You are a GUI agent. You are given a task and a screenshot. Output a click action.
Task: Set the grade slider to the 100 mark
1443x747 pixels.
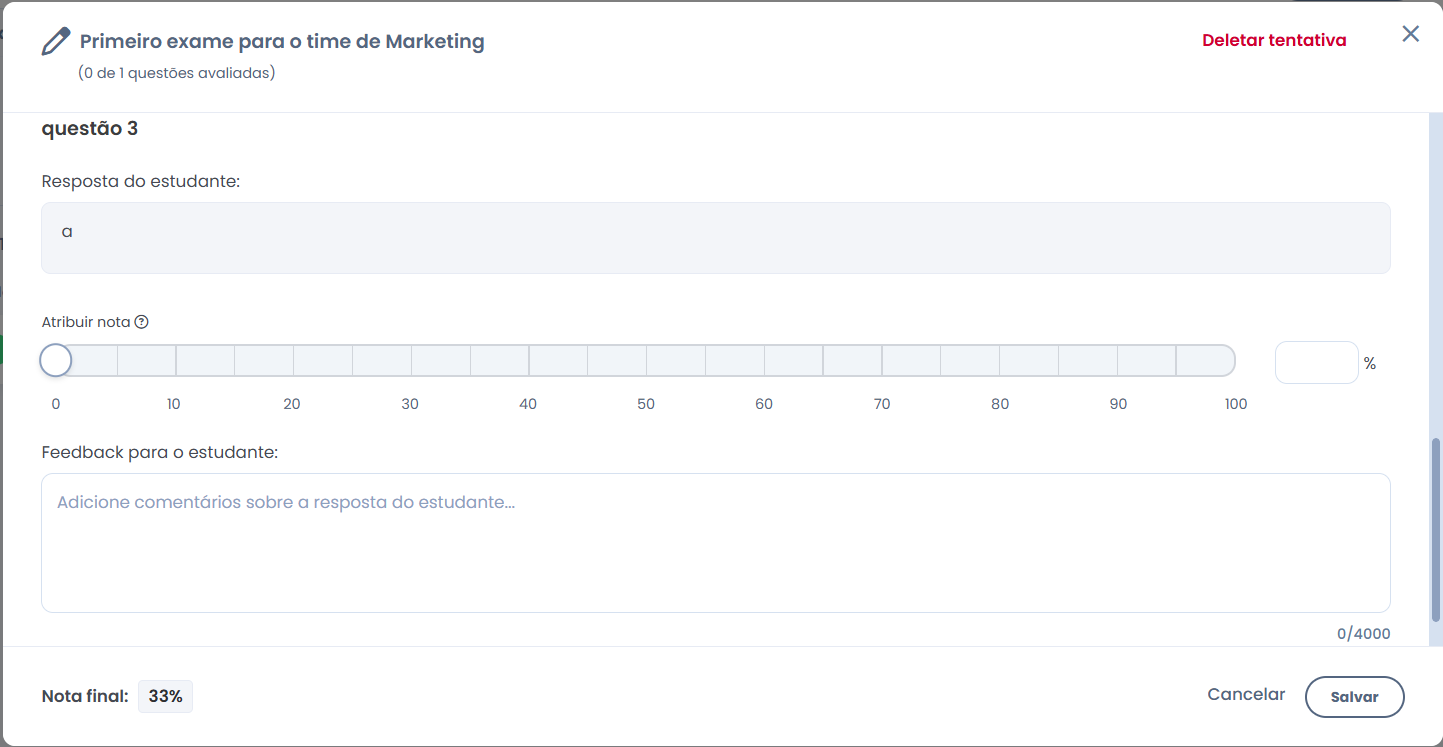pos(1234,360)
